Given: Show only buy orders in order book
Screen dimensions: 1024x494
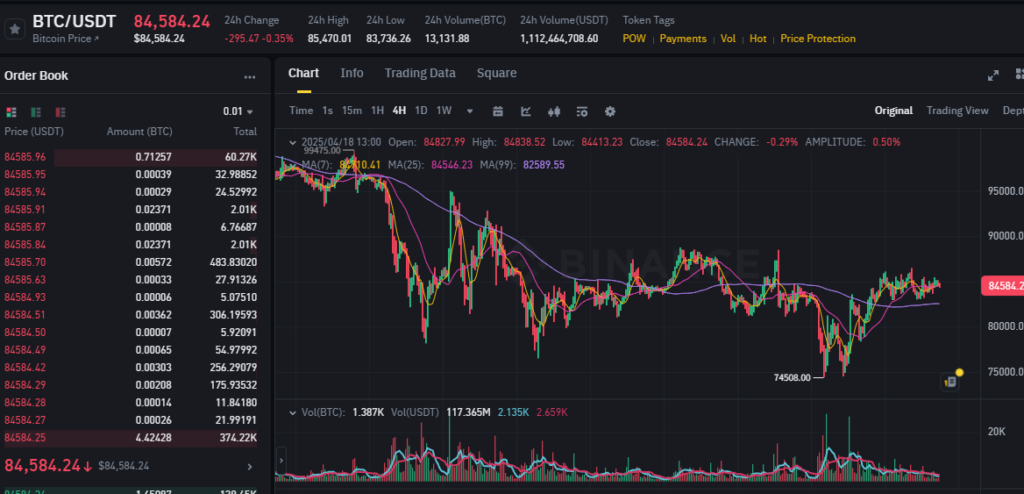Looking at the screenshot, I should coord(36,112).
